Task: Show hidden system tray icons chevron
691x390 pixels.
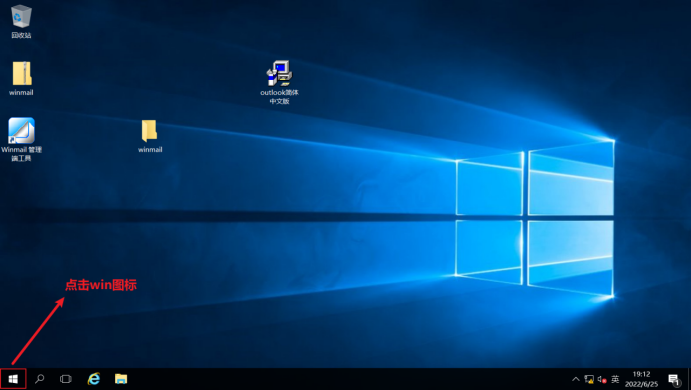Action: [576, 379]
